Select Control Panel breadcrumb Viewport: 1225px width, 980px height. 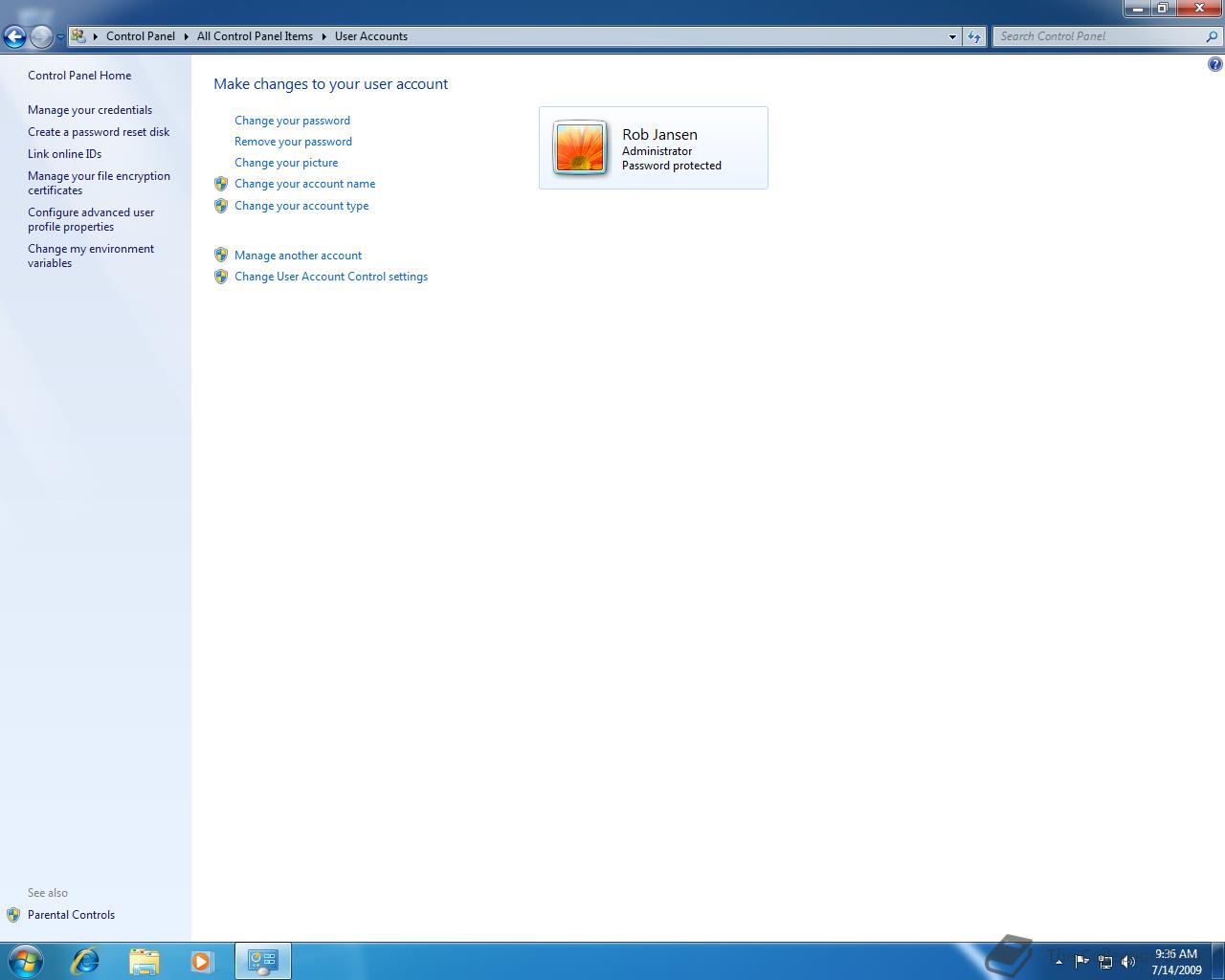[x=141, y=36]
